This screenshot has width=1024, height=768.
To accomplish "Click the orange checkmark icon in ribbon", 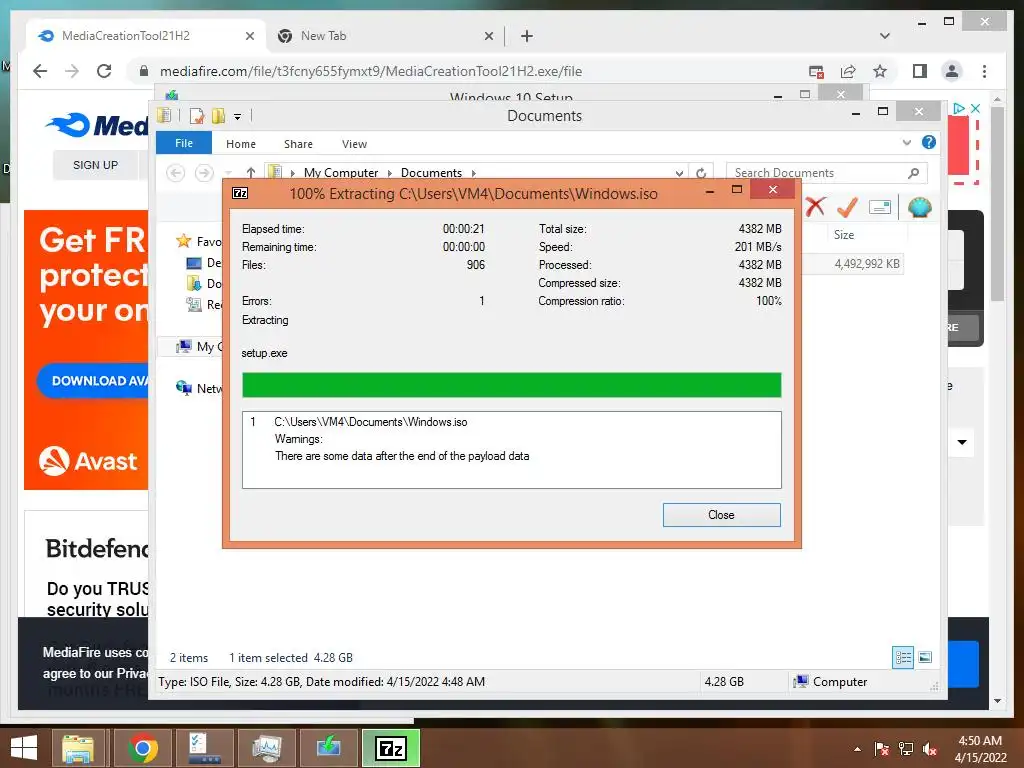I will 847,207.
